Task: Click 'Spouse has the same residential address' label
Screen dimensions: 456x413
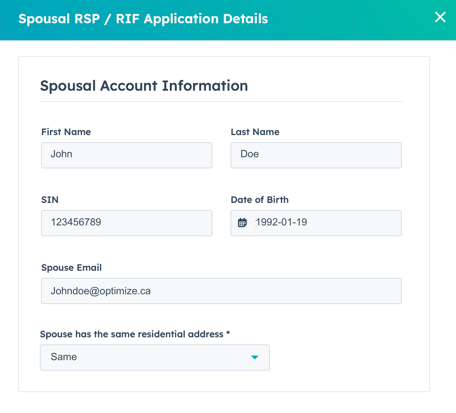Action: click(x=132, y=334)
